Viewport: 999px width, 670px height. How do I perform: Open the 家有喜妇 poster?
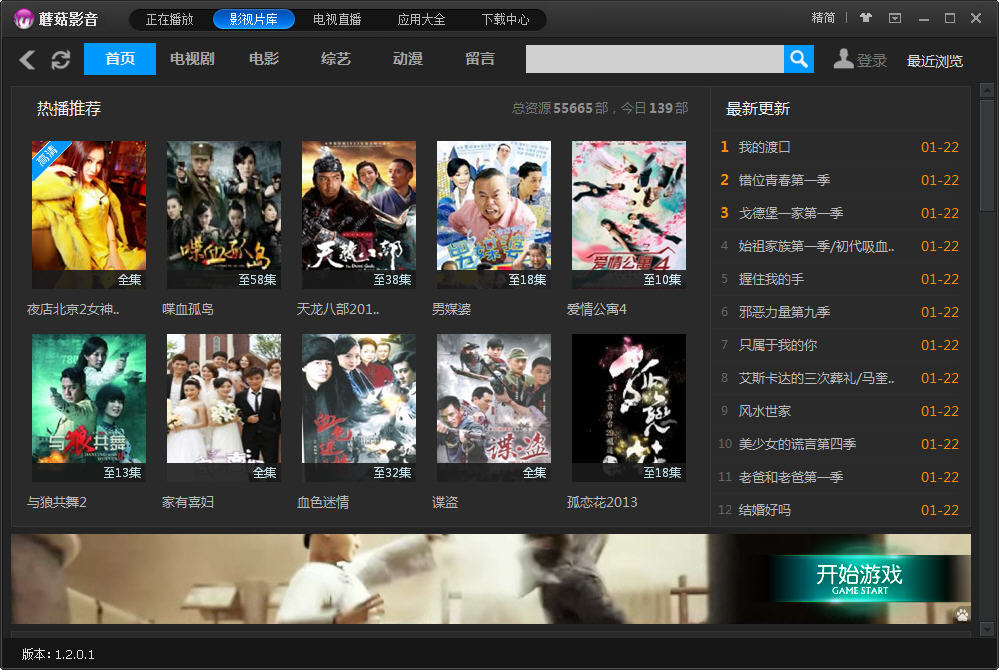tap(224, 408)
